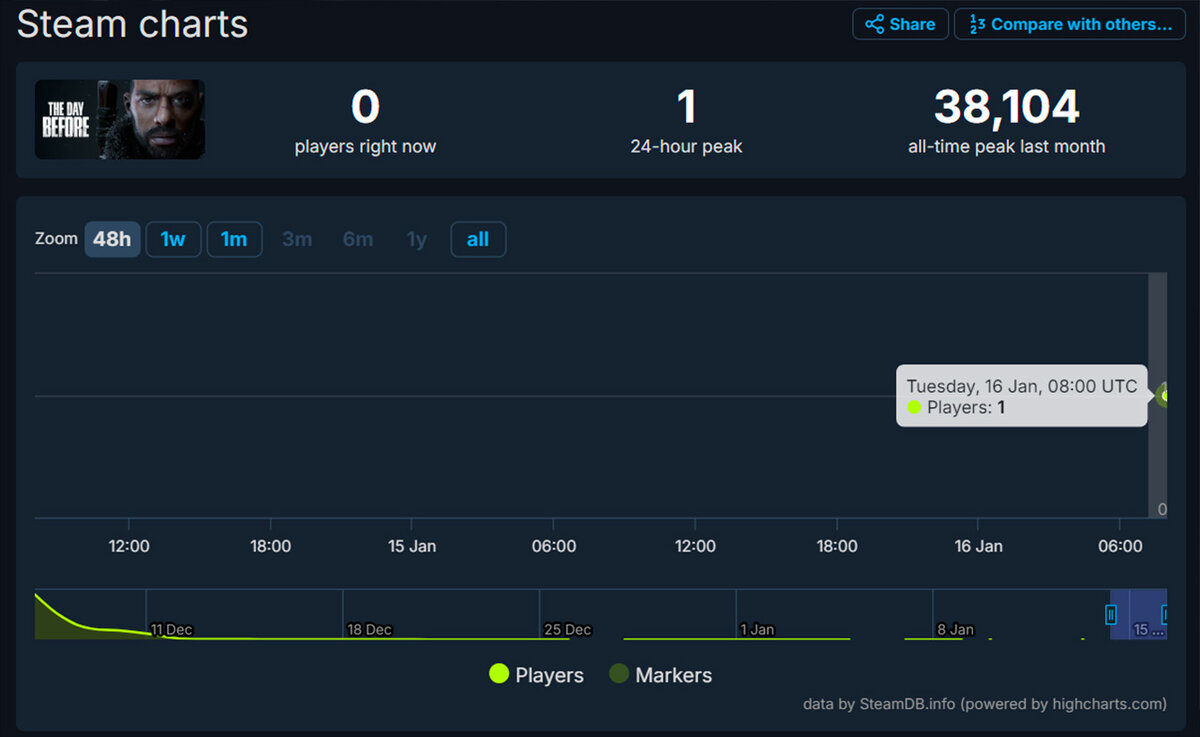Click the tooltip date text
Screen dimensions: 1200x737
click(1022, 386)
